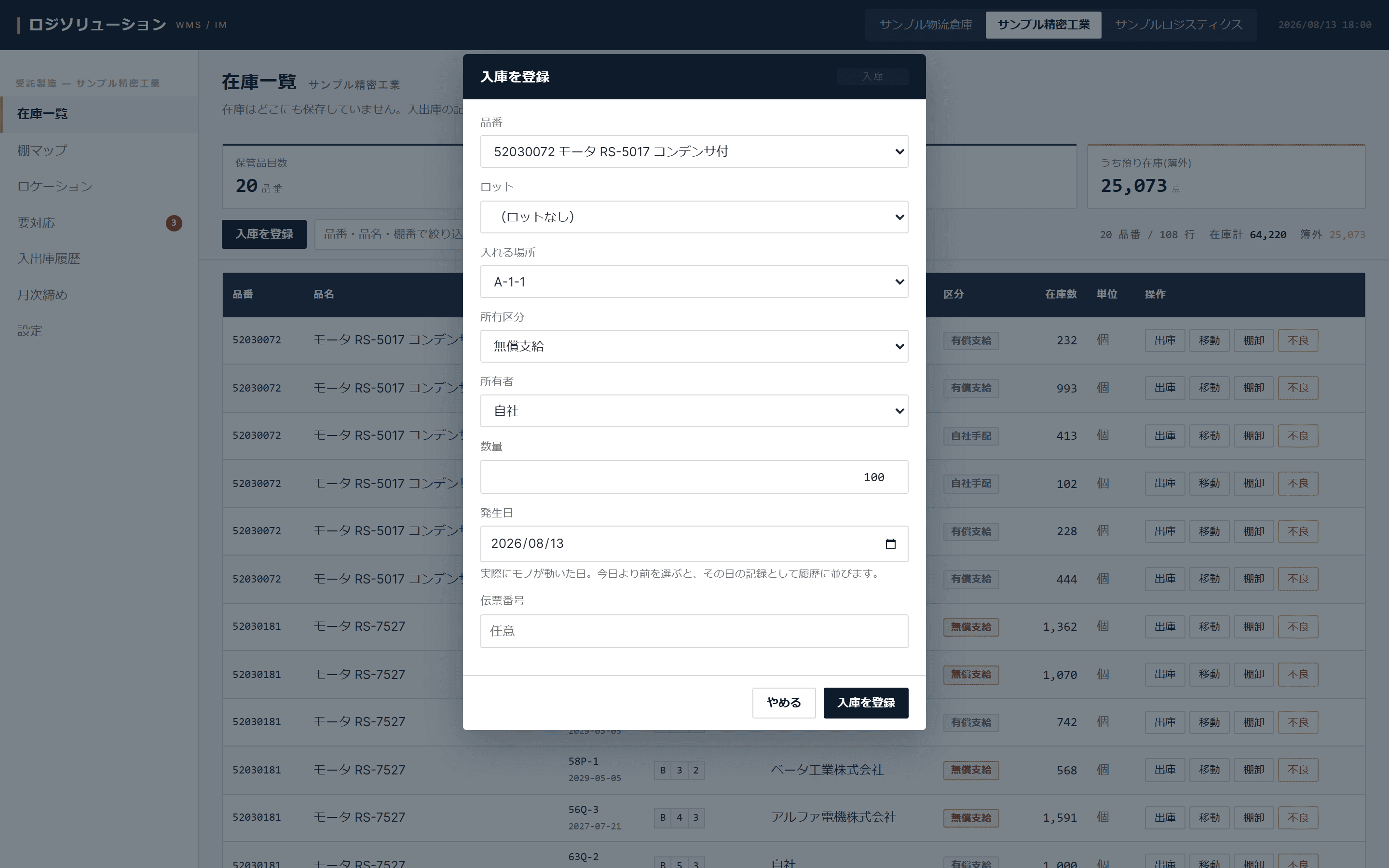The height and width of the screenshot is (868, 1389).
Task: Click 移動 for the row with 在庫数 568
Action: click(x=1209, y=770)
